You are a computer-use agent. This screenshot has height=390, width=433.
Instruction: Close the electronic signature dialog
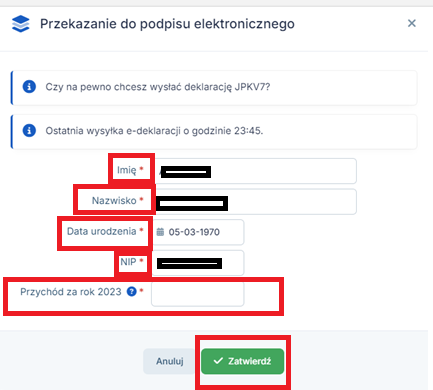(412, 23)
